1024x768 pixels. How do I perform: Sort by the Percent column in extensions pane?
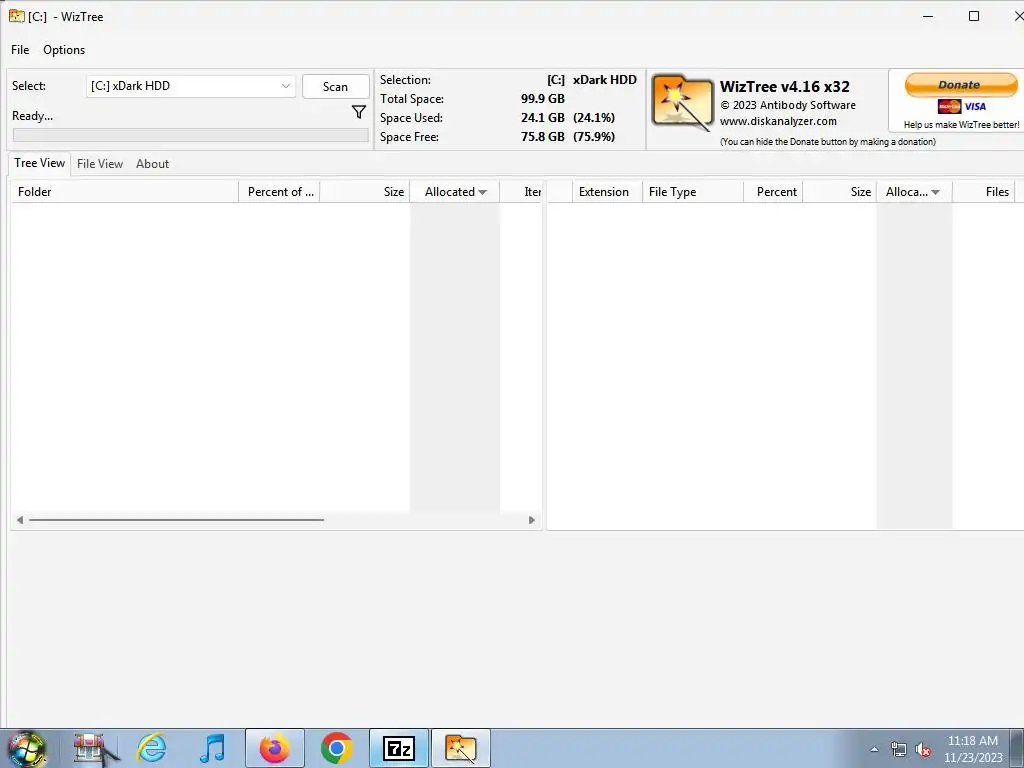click(x=773, y=192)
